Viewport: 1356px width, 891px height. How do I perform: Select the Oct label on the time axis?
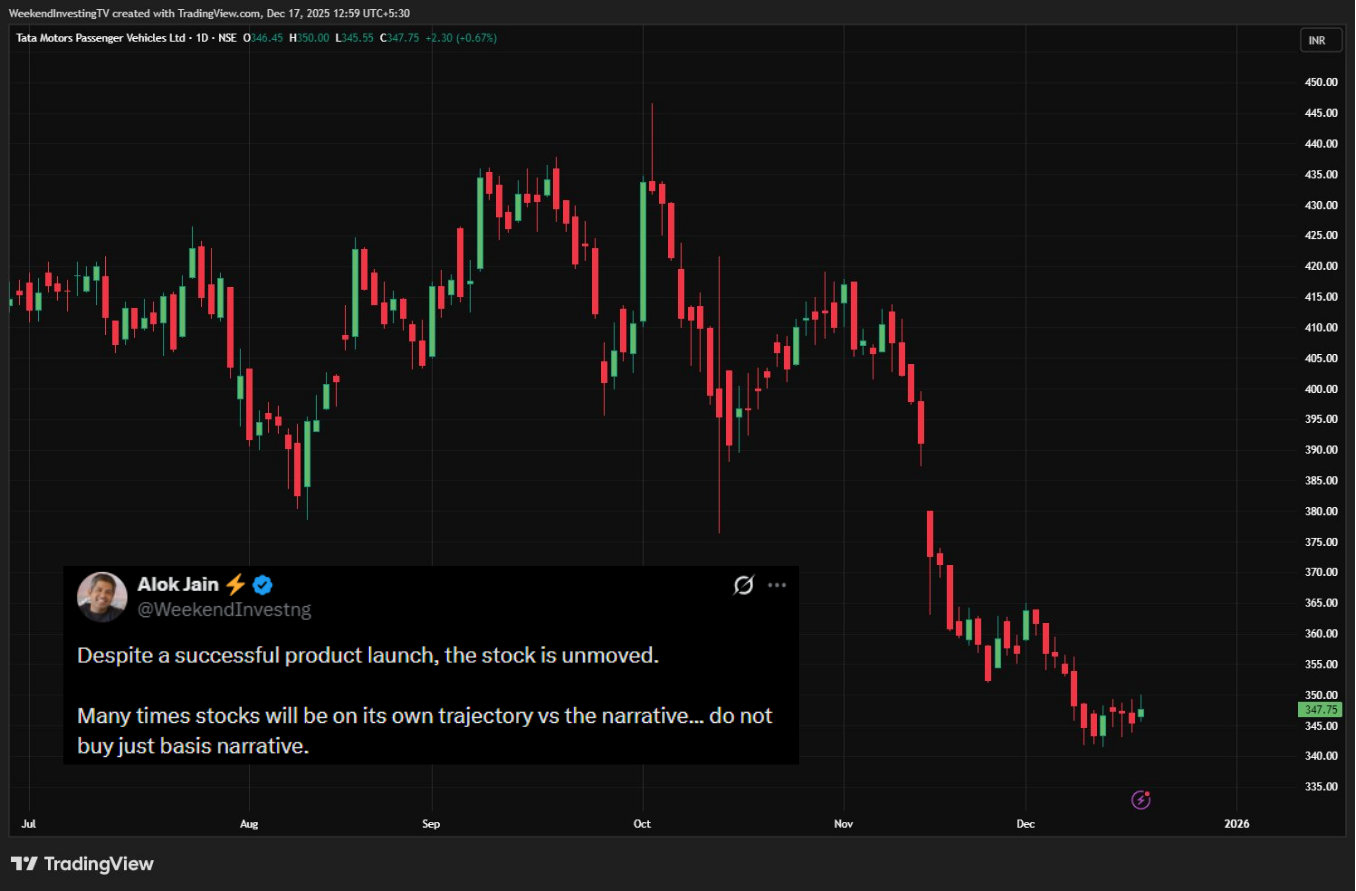point(642,824)
